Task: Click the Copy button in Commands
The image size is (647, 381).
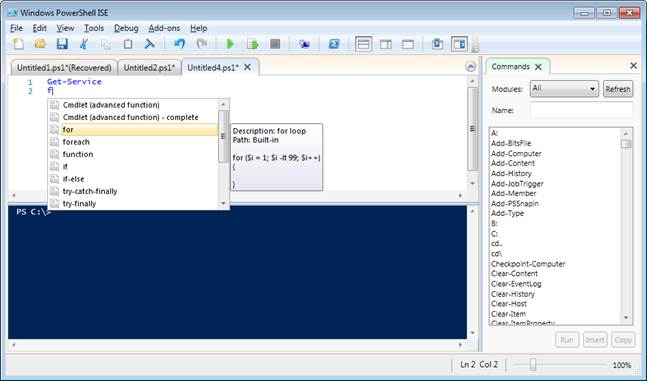Action: (x=623, y=340)
